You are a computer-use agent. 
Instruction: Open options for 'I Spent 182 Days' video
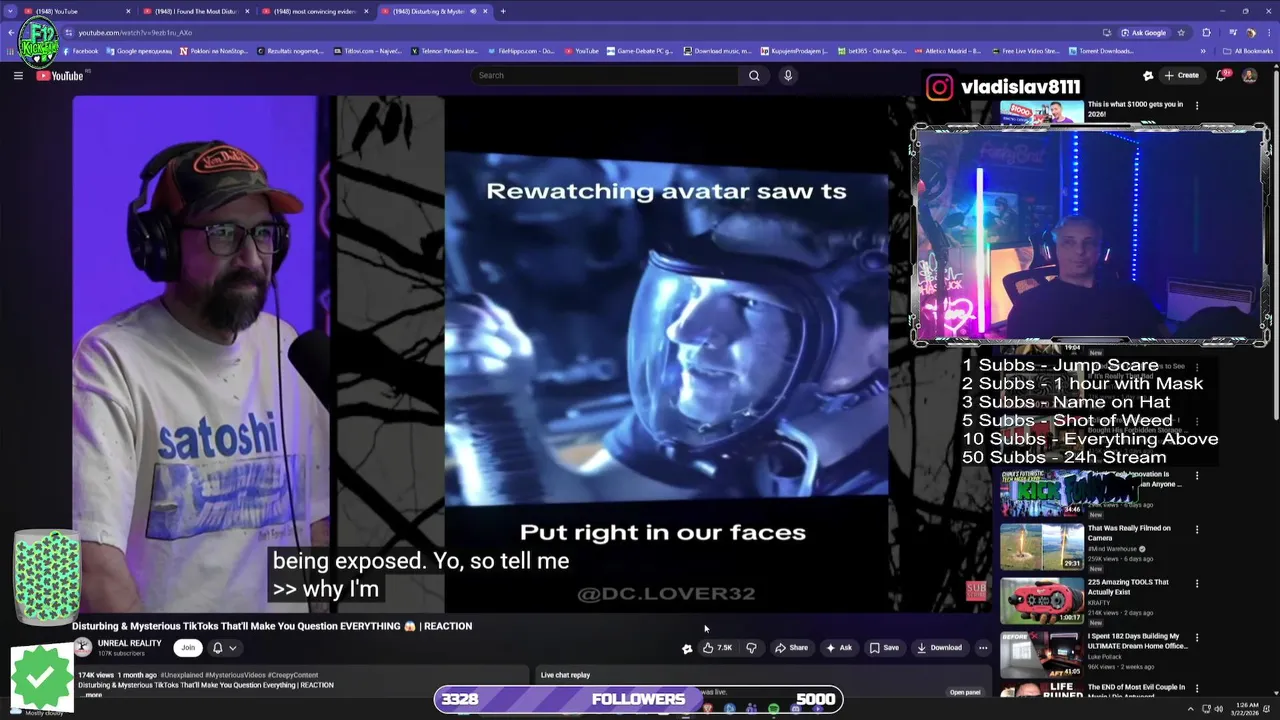click(x=1197, y=638)
